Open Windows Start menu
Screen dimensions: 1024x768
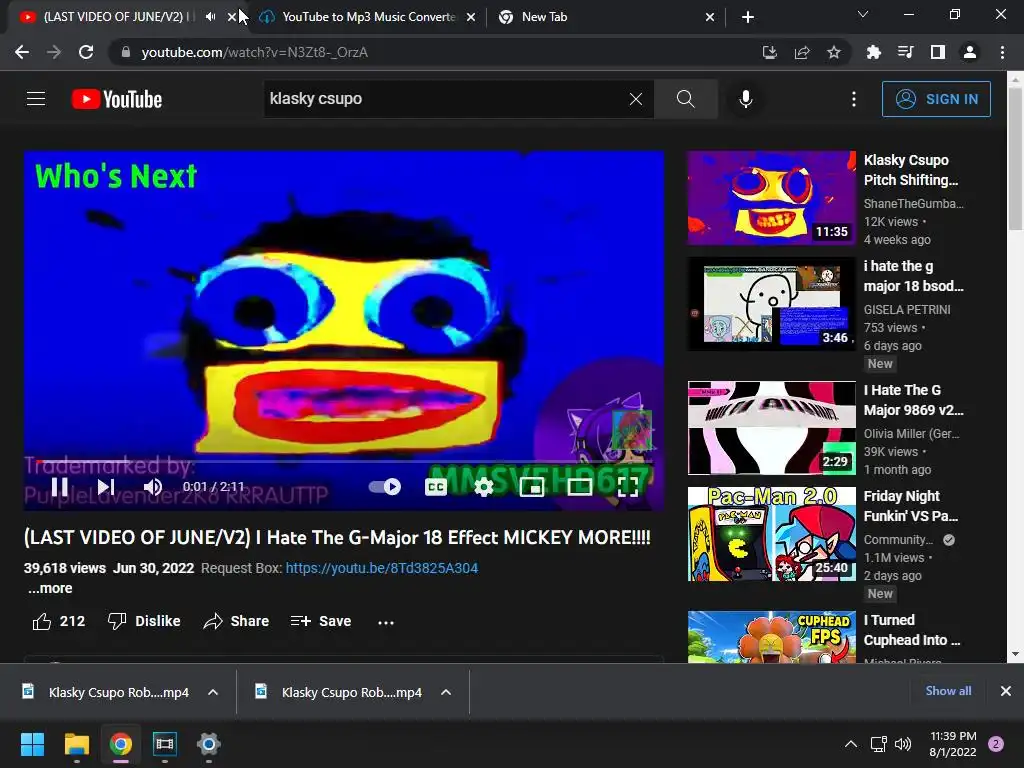coord(32,744)
